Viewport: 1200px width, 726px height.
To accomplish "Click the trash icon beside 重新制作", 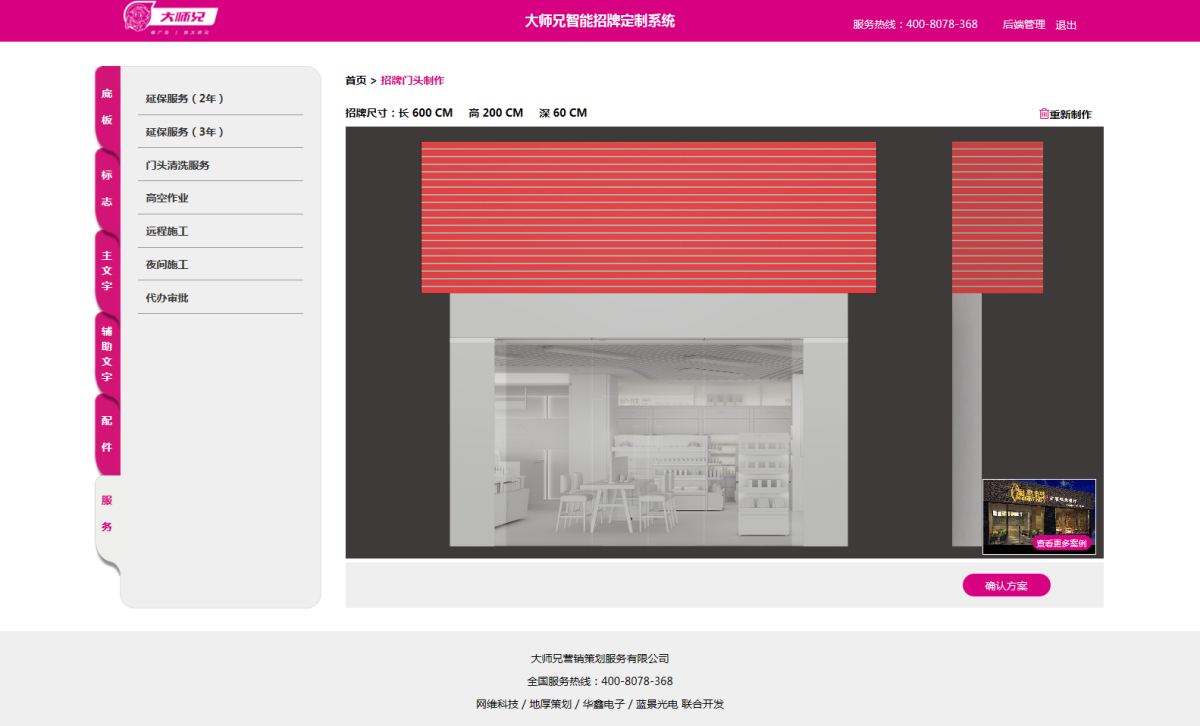I will [x=1044, y=114].
